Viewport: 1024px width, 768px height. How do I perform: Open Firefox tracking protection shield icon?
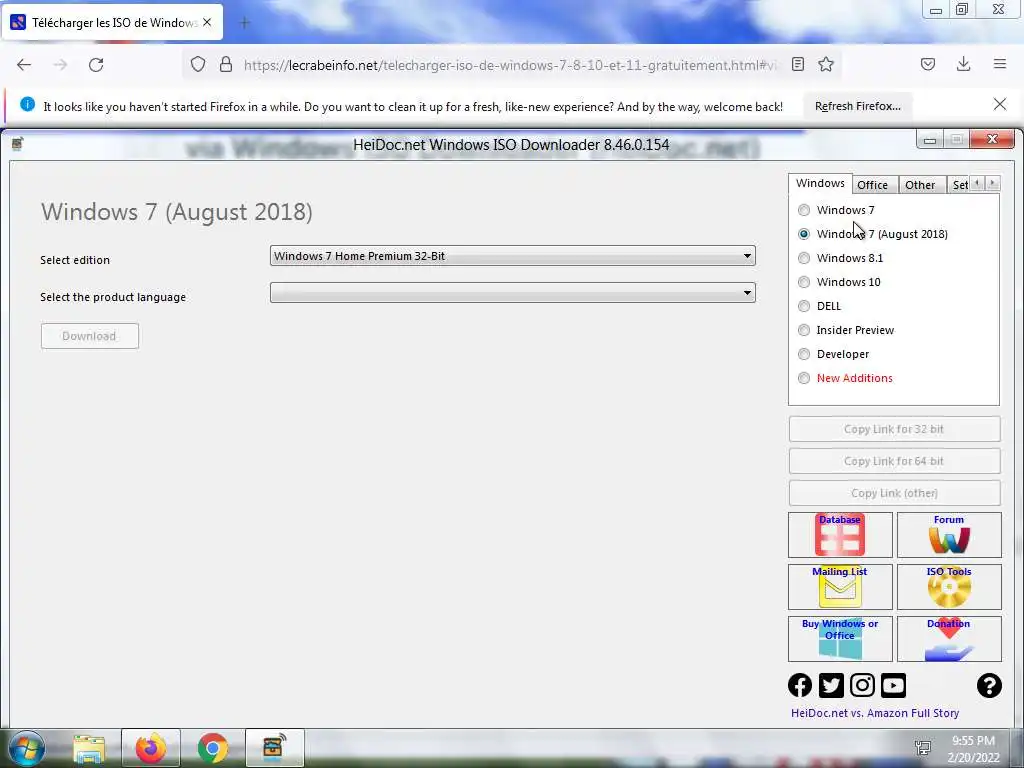[198, 64]
